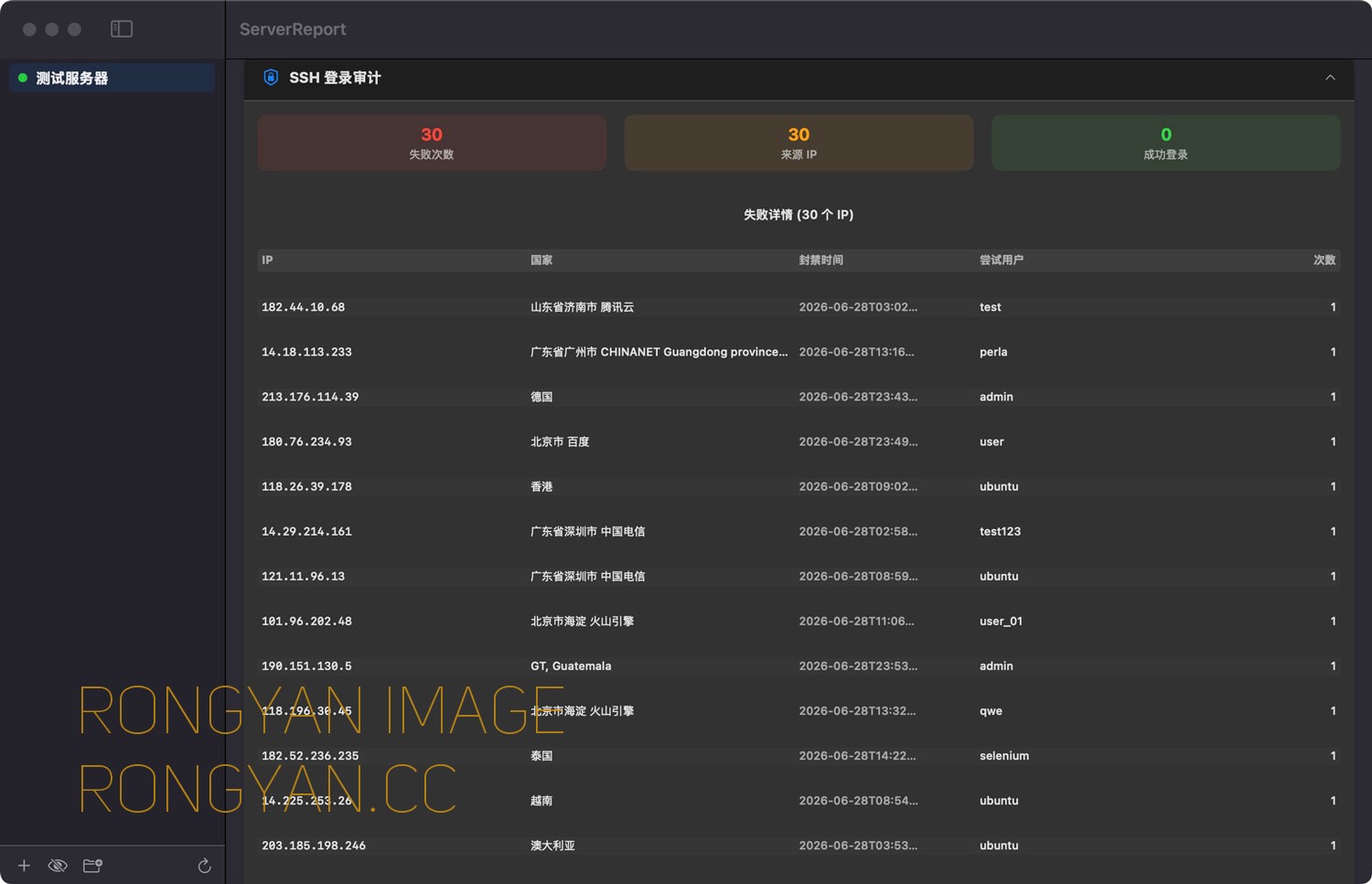1372x884 pixels.
Task: Click the 失败次数 red stat card
Action: [x=432, y=143]
